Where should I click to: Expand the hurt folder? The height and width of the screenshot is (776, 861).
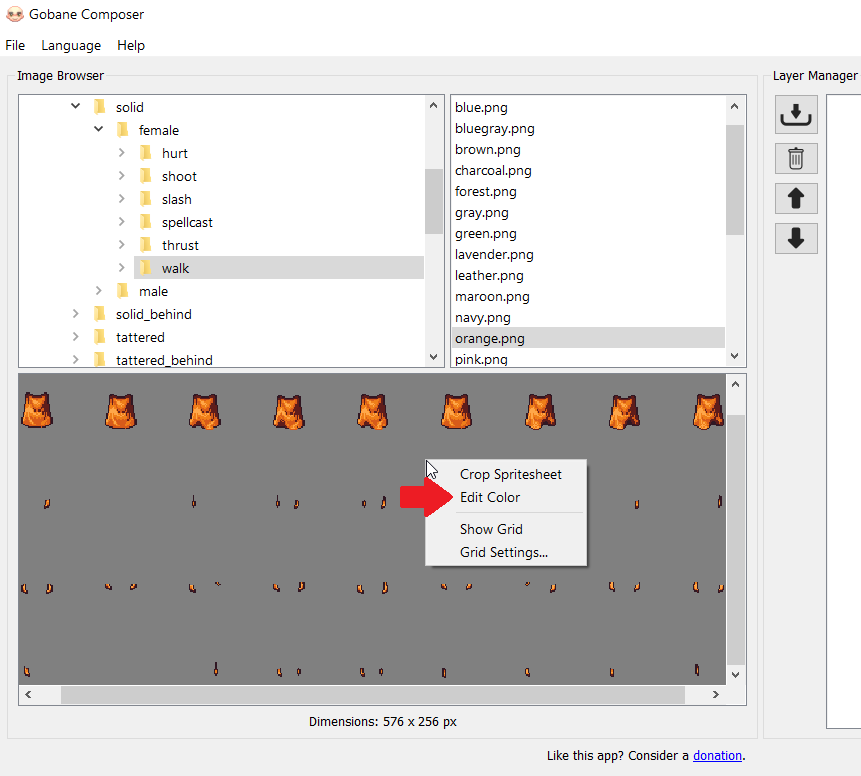[x=122, y=153]
